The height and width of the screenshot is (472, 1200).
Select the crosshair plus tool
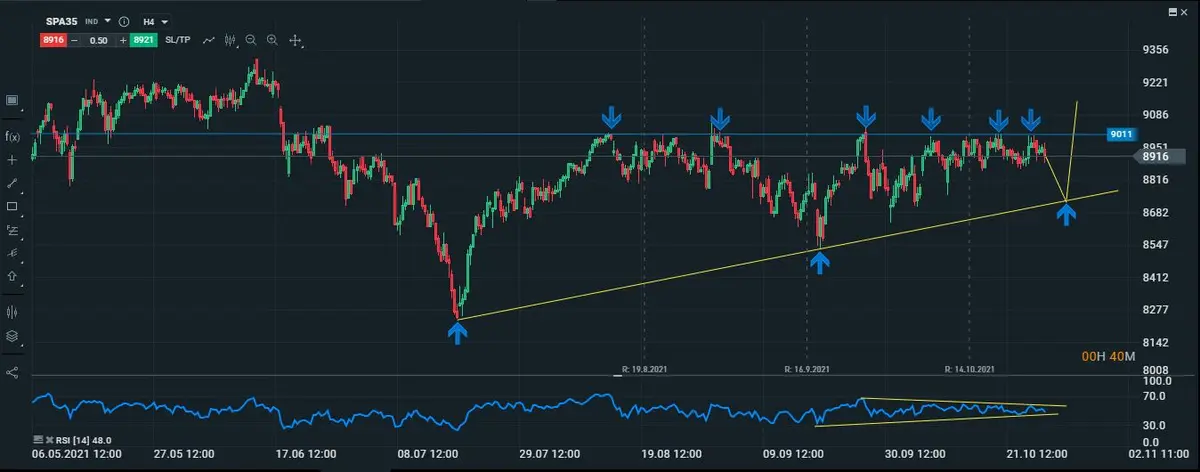pos(13,160)
